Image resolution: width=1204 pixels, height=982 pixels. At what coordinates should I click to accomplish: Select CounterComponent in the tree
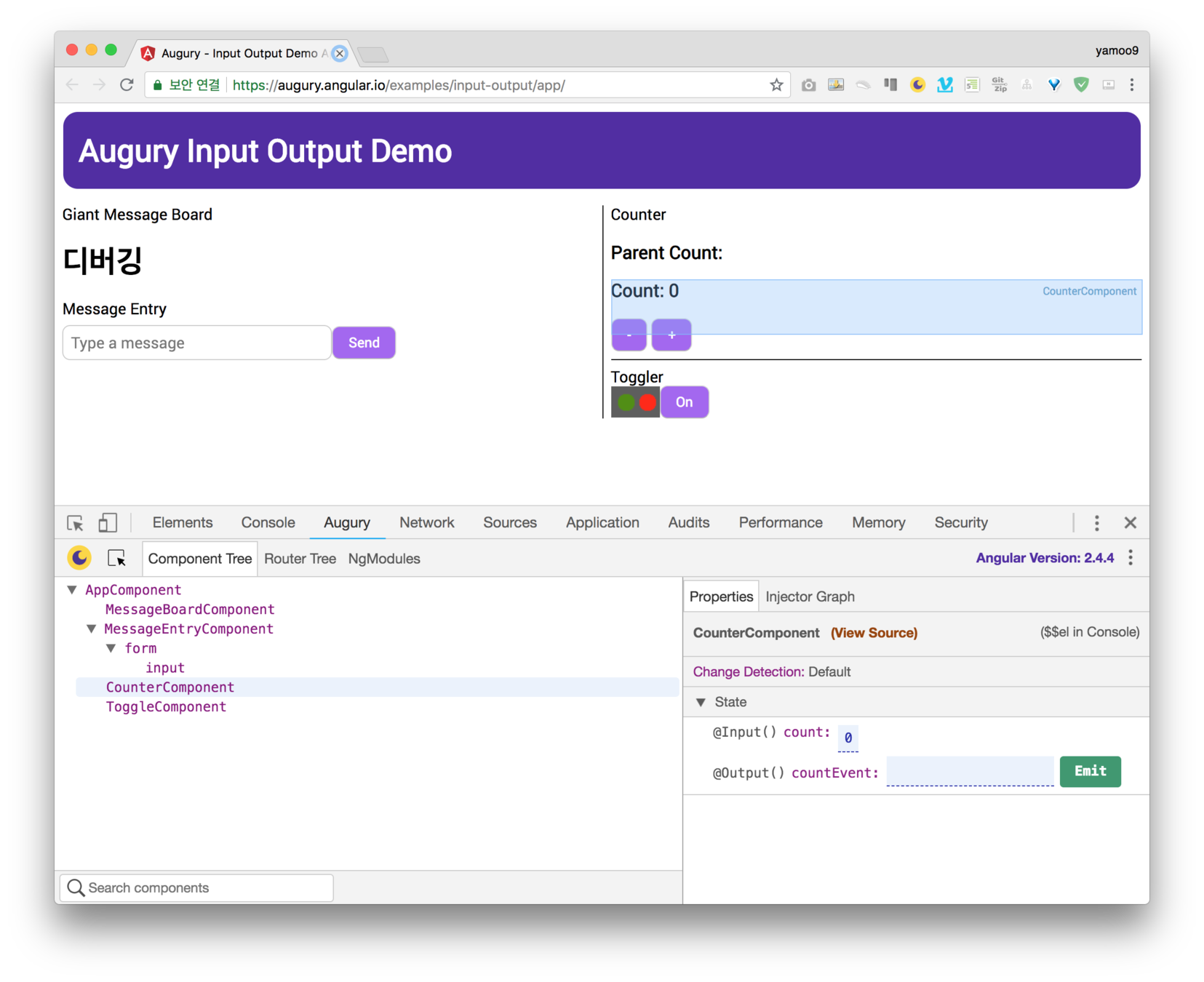coord(170,687)
